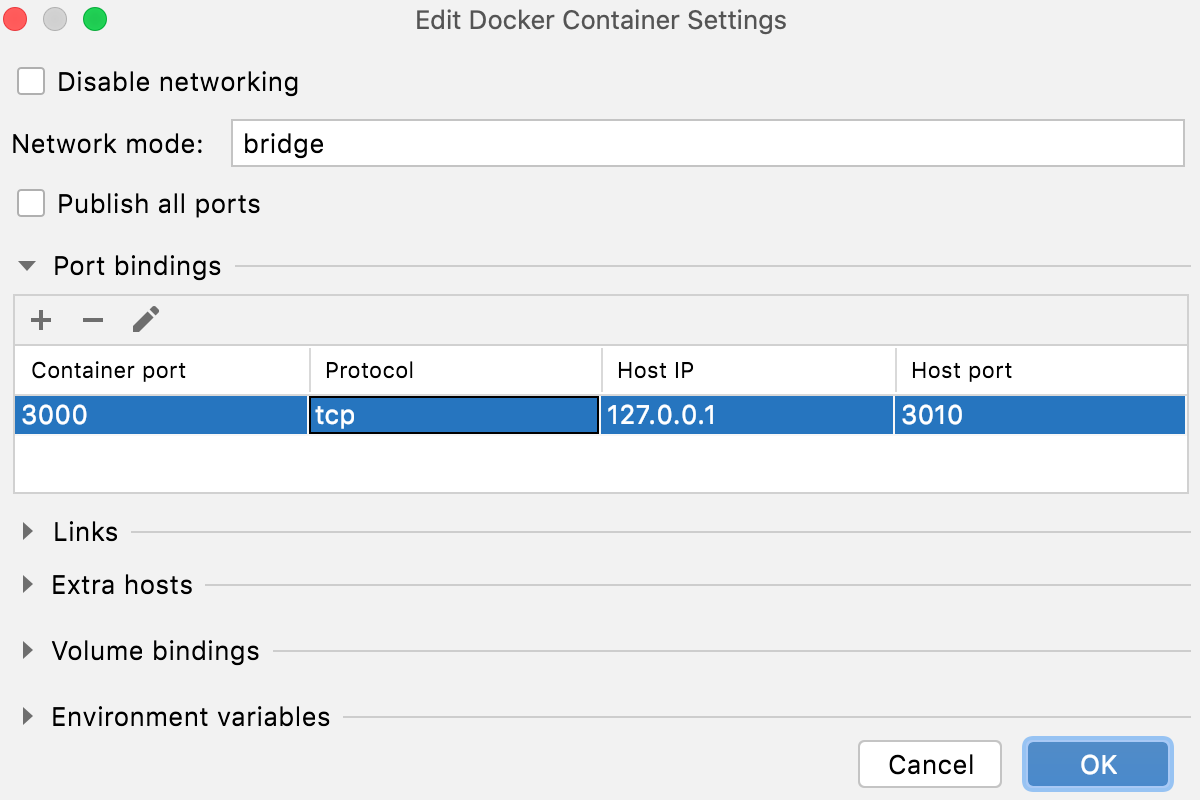Click the add port binding icon
The image size is (1200, 800).
pyautogui.click(x=41, y=320)
